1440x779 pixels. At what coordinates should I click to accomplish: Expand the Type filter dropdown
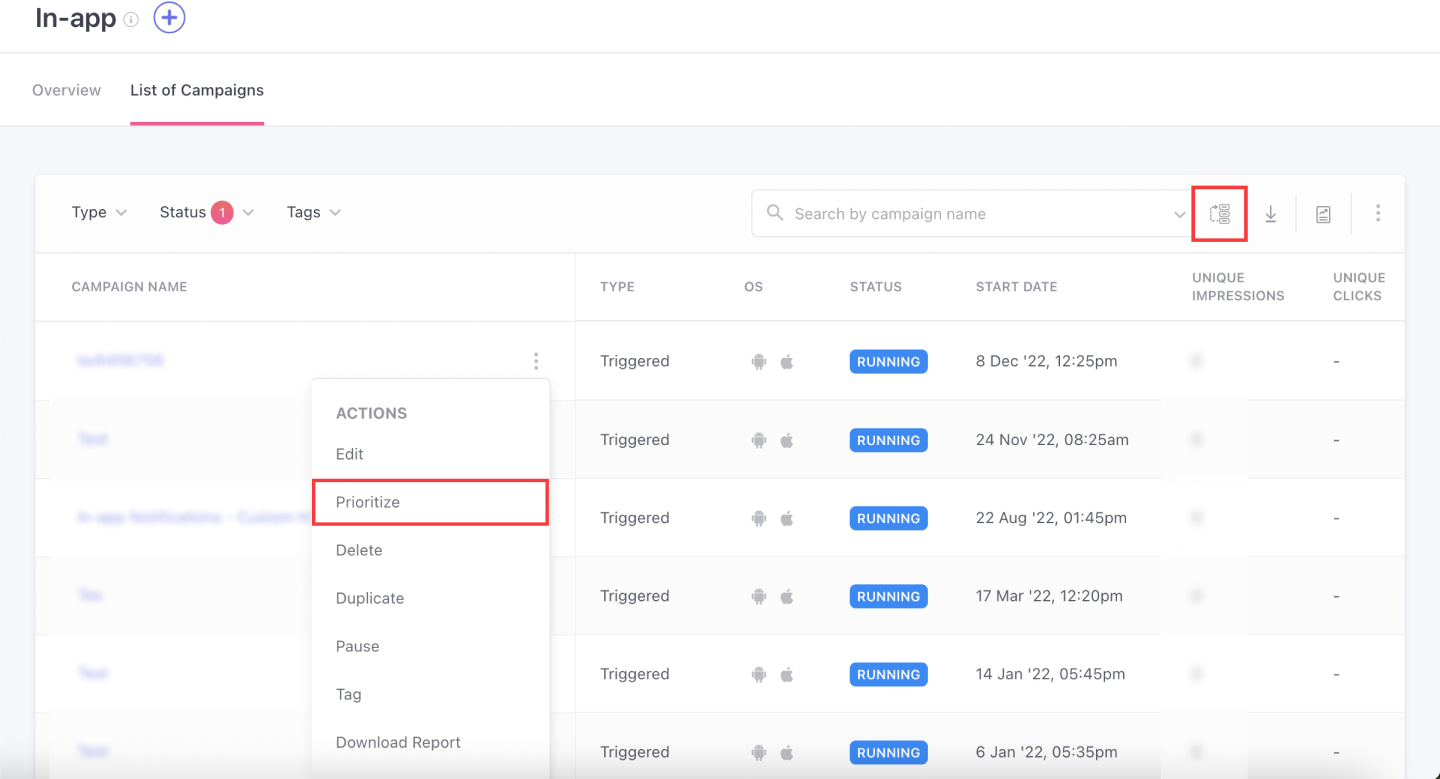pyautogui.click(x=99, y=212)
